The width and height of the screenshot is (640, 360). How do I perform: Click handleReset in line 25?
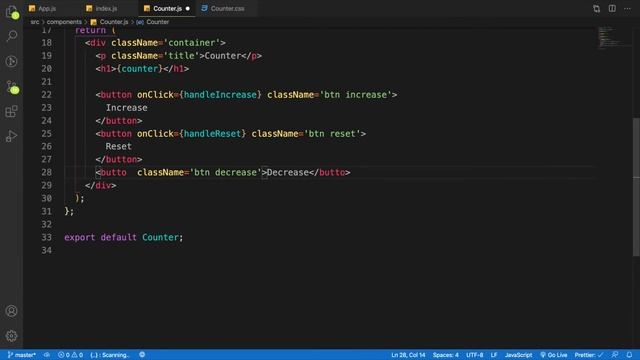pyautogui.click(x=212, y=133)
